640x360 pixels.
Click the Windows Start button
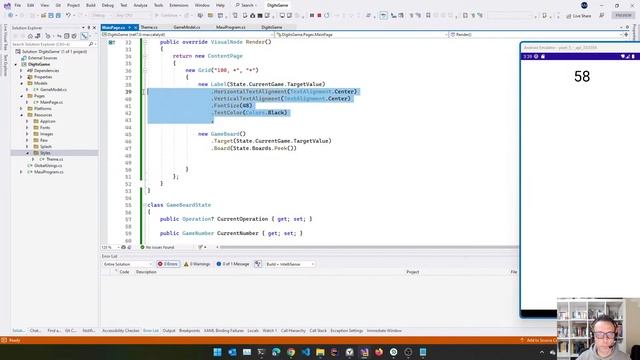click(217, 352)
